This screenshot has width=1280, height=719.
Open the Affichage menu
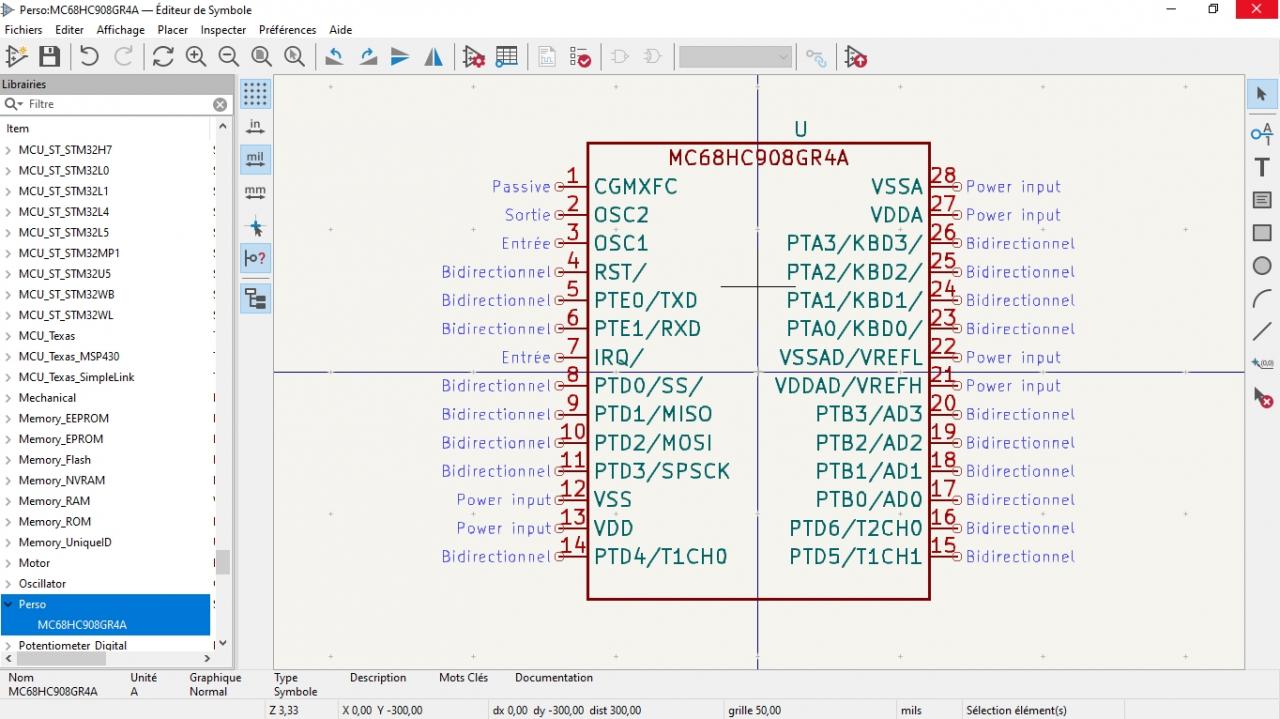point(121,30)
